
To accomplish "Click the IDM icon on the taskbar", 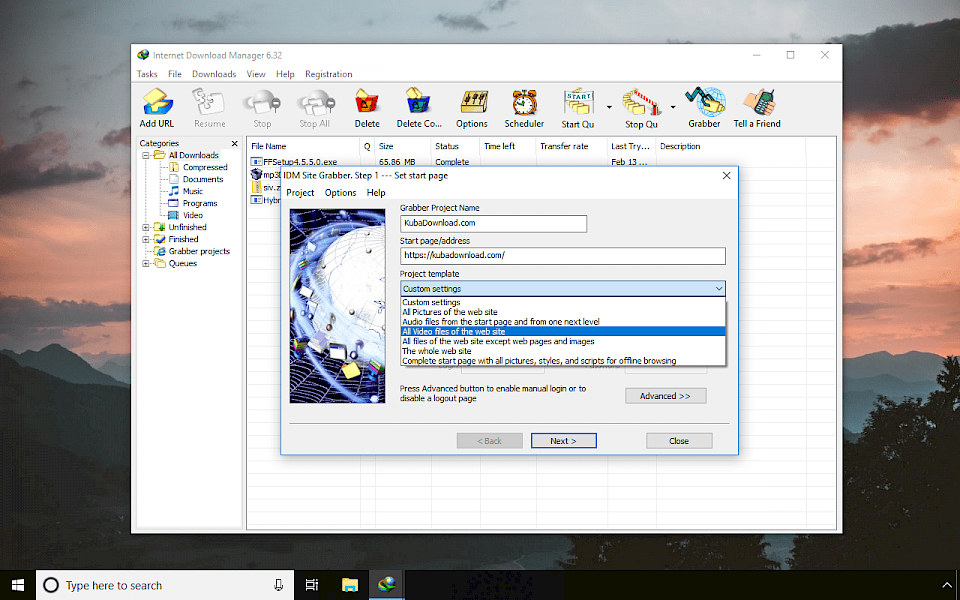I will (386, 585).
